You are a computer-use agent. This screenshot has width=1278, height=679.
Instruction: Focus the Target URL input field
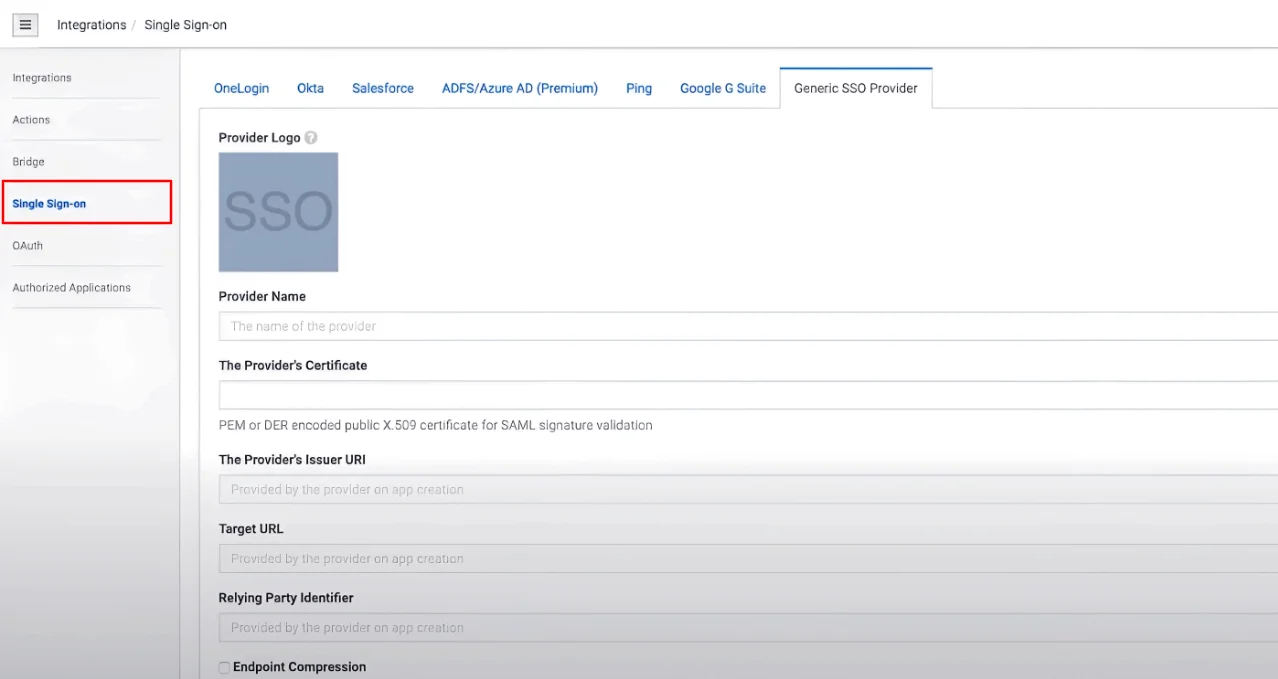(x=748, y=559)
